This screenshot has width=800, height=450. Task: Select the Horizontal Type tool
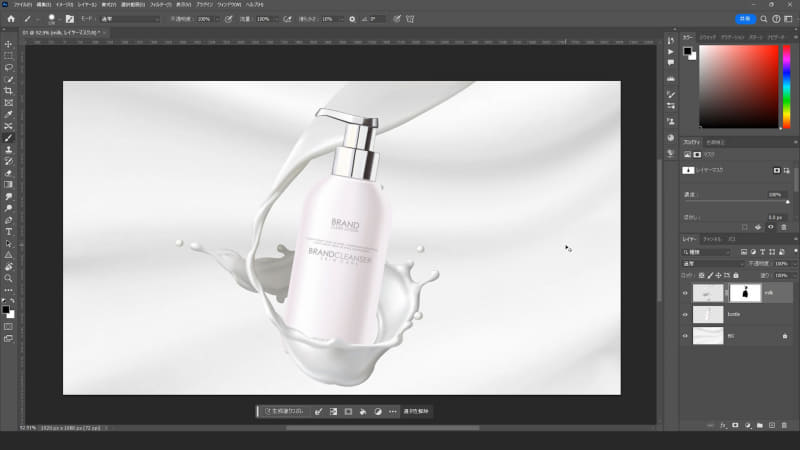[x=9, y=232]
